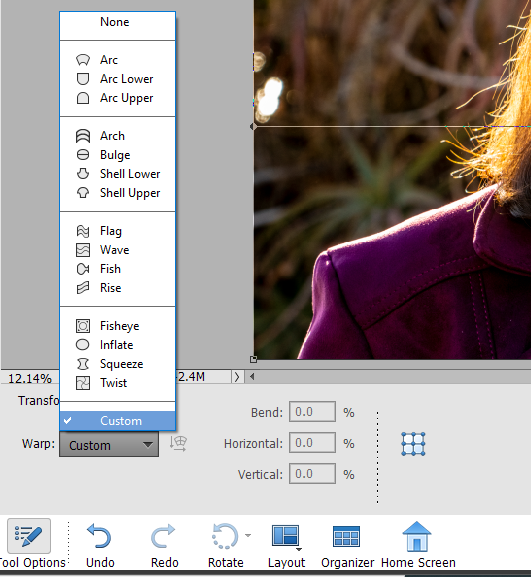
Task: Go to the Home Screen
Action: (418, 546)
